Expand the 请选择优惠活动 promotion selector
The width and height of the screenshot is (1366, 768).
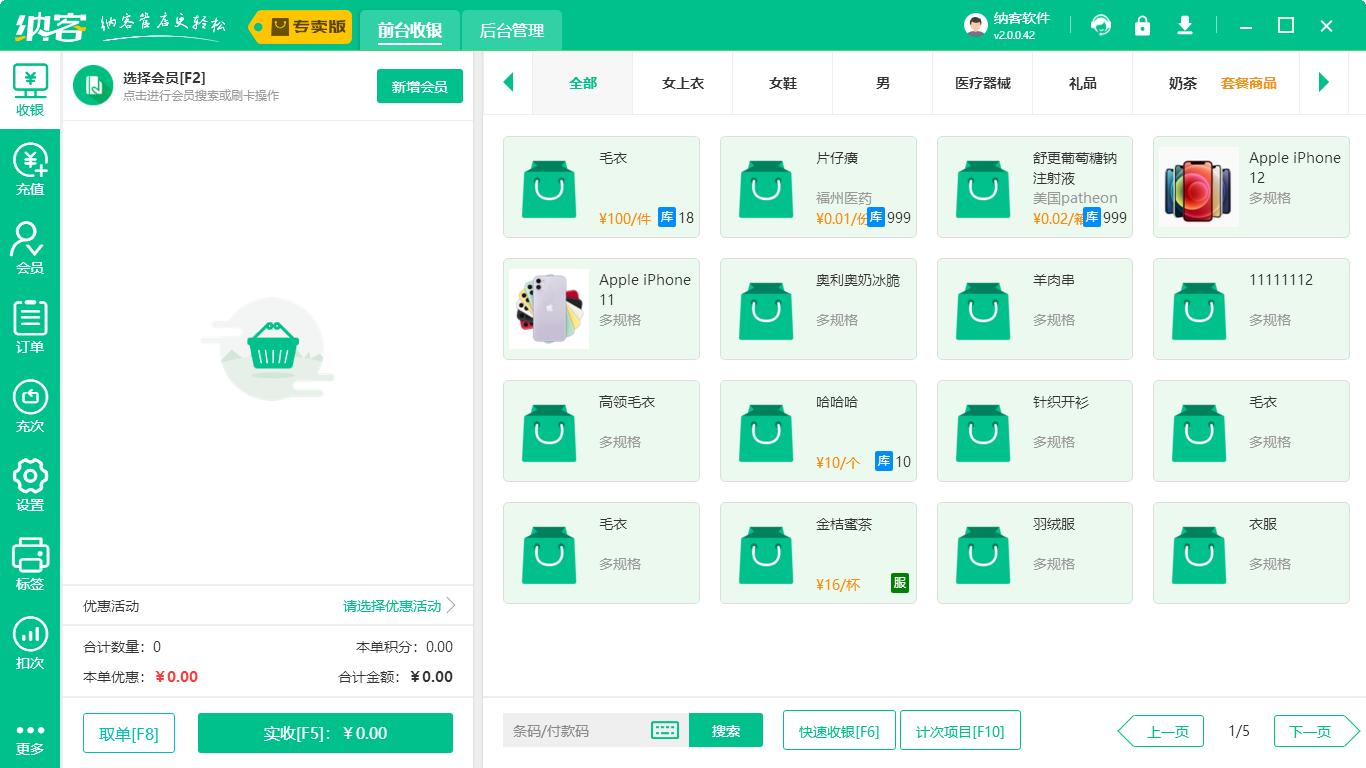[394, 605]
